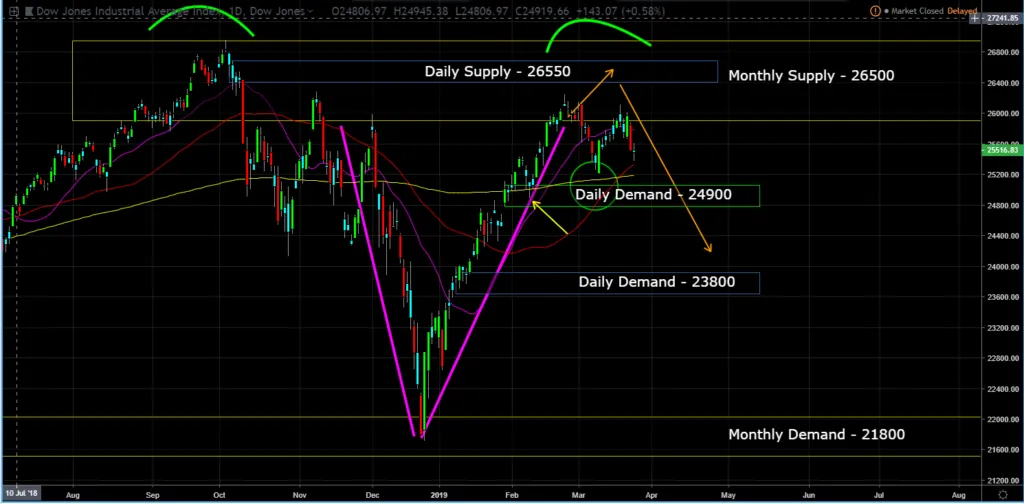Select the Monthly Demand - 21800 label
Viewport: 1024px width, 504px height.
pyautogui.click(x=816, y=434)
